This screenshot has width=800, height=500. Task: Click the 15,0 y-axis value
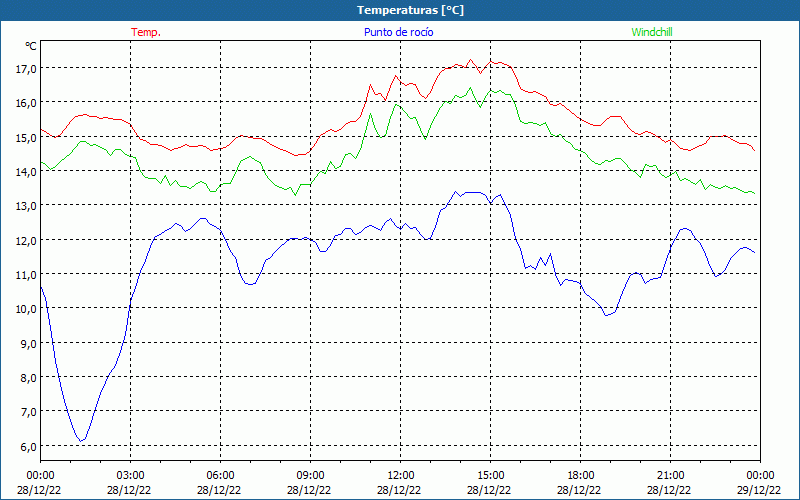[26, 137]
